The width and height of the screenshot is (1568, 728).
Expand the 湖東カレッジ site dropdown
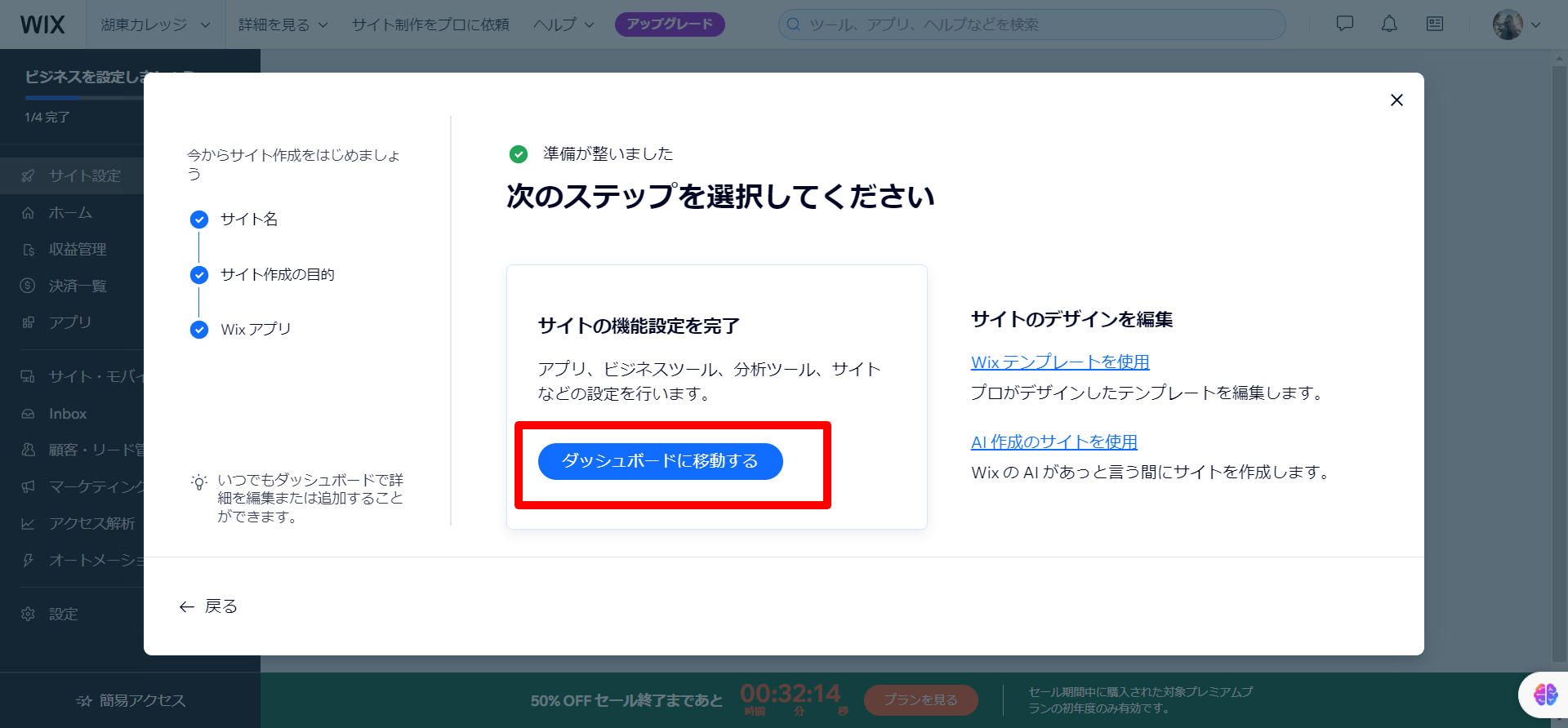(155, 24)
